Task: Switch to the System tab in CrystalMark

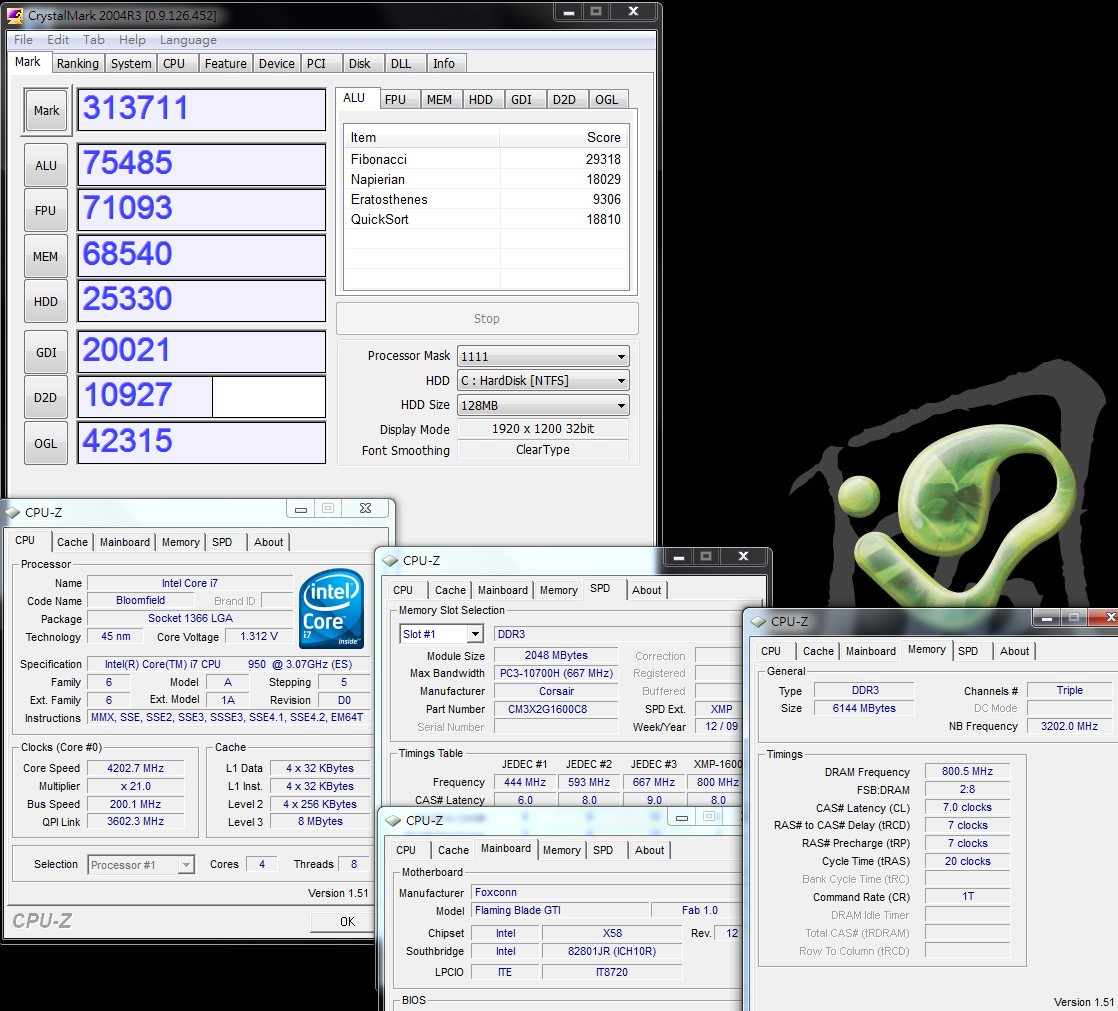Action: coord(131,63)
